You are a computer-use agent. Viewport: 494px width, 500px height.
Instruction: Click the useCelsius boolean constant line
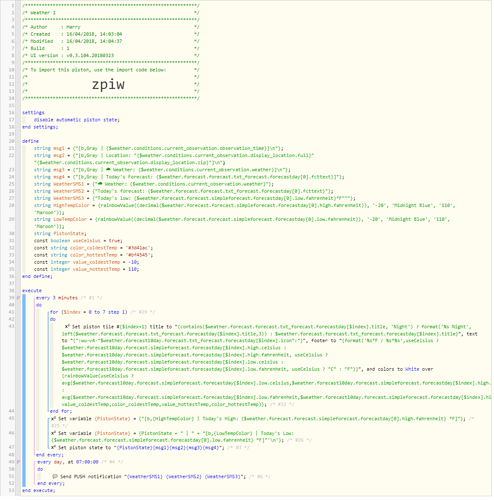click(78, 242)
